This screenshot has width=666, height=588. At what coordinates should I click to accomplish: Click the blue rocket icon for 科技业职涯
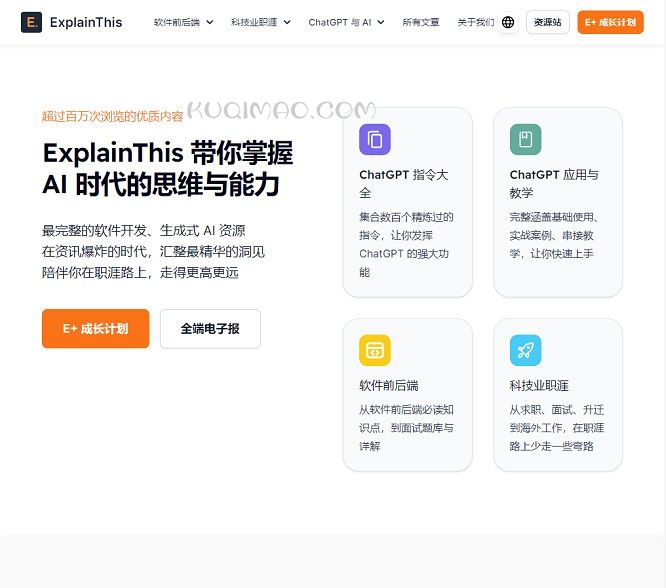pos(525,350)
